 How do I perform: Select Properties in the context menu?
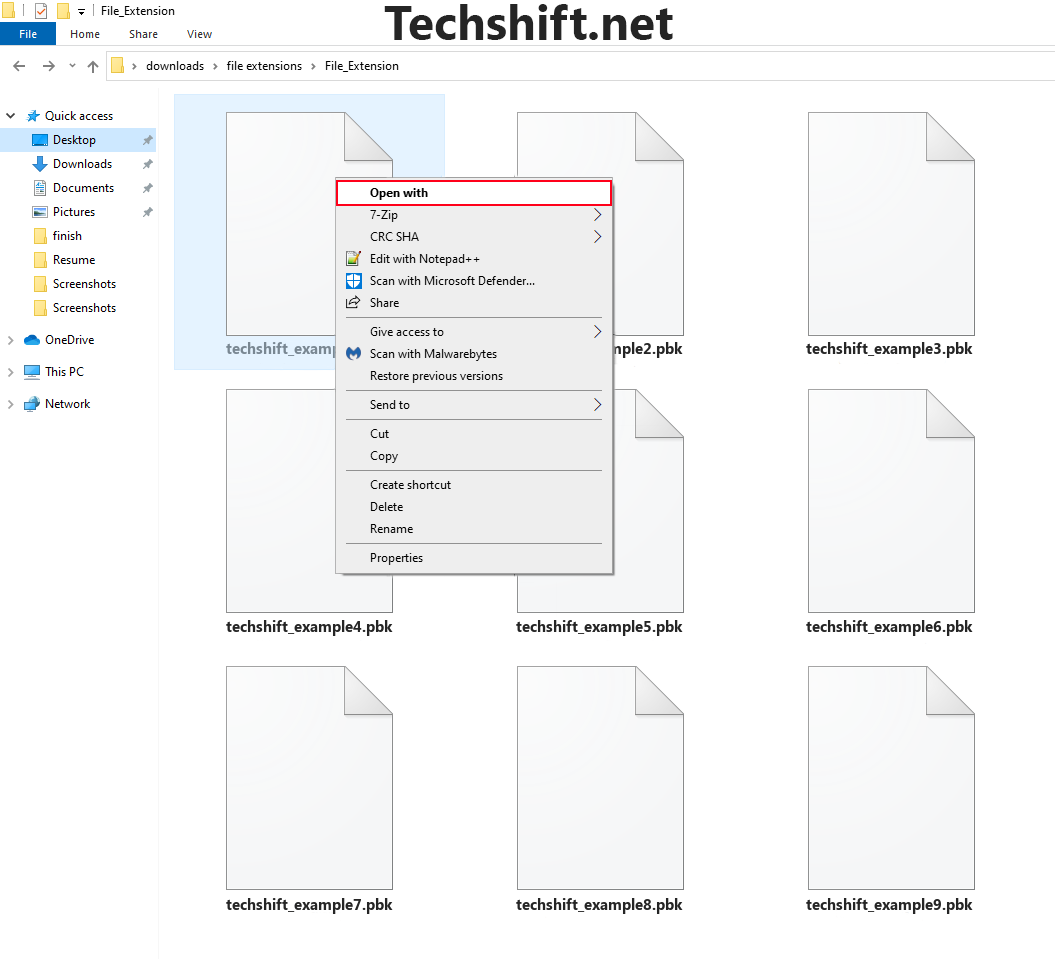396,558
